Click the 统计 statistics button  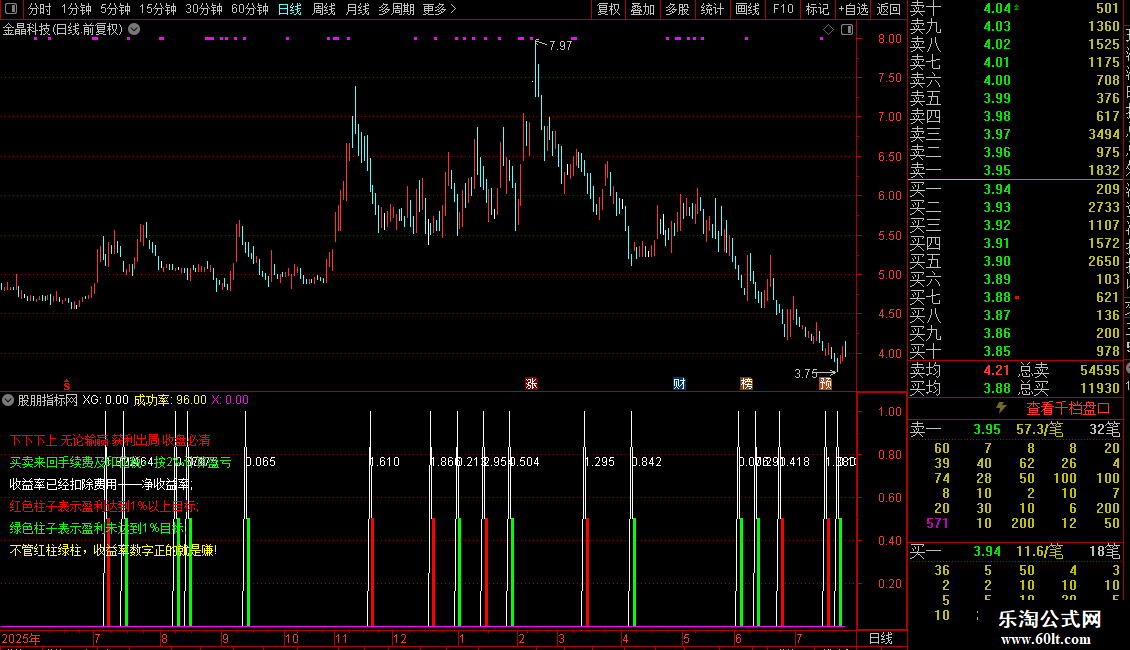(x=712, y=9)
